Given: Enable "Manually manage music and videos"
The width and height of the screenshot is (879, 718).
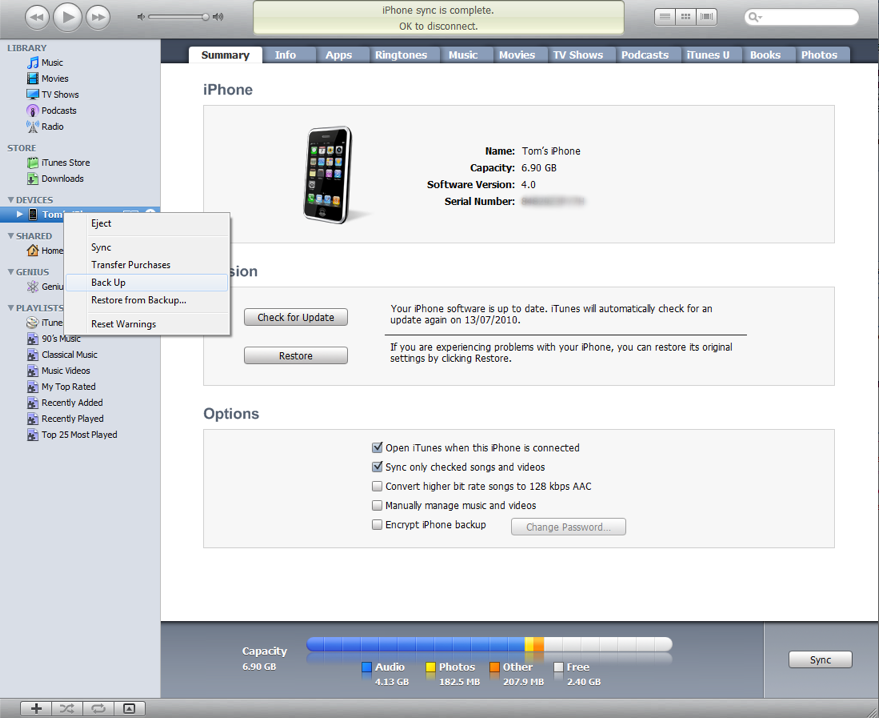Looking at the screenshot, I should (377, 505).
